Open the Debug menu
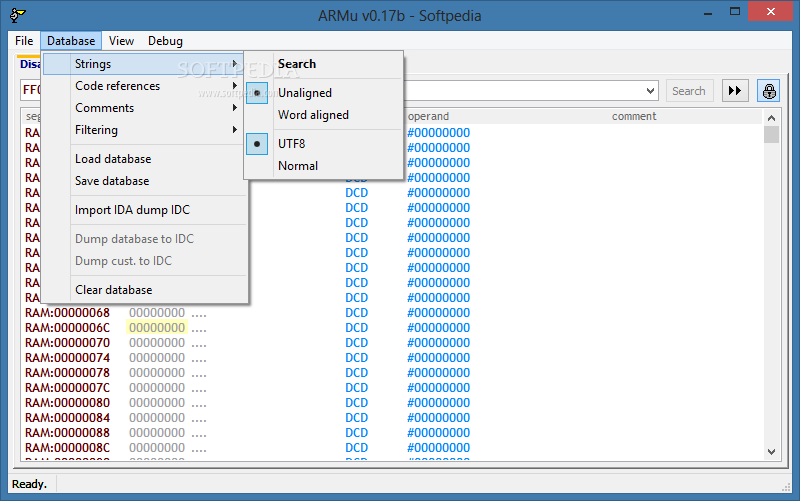This screenshot has height=501, width=800. [x=165, y=41]
